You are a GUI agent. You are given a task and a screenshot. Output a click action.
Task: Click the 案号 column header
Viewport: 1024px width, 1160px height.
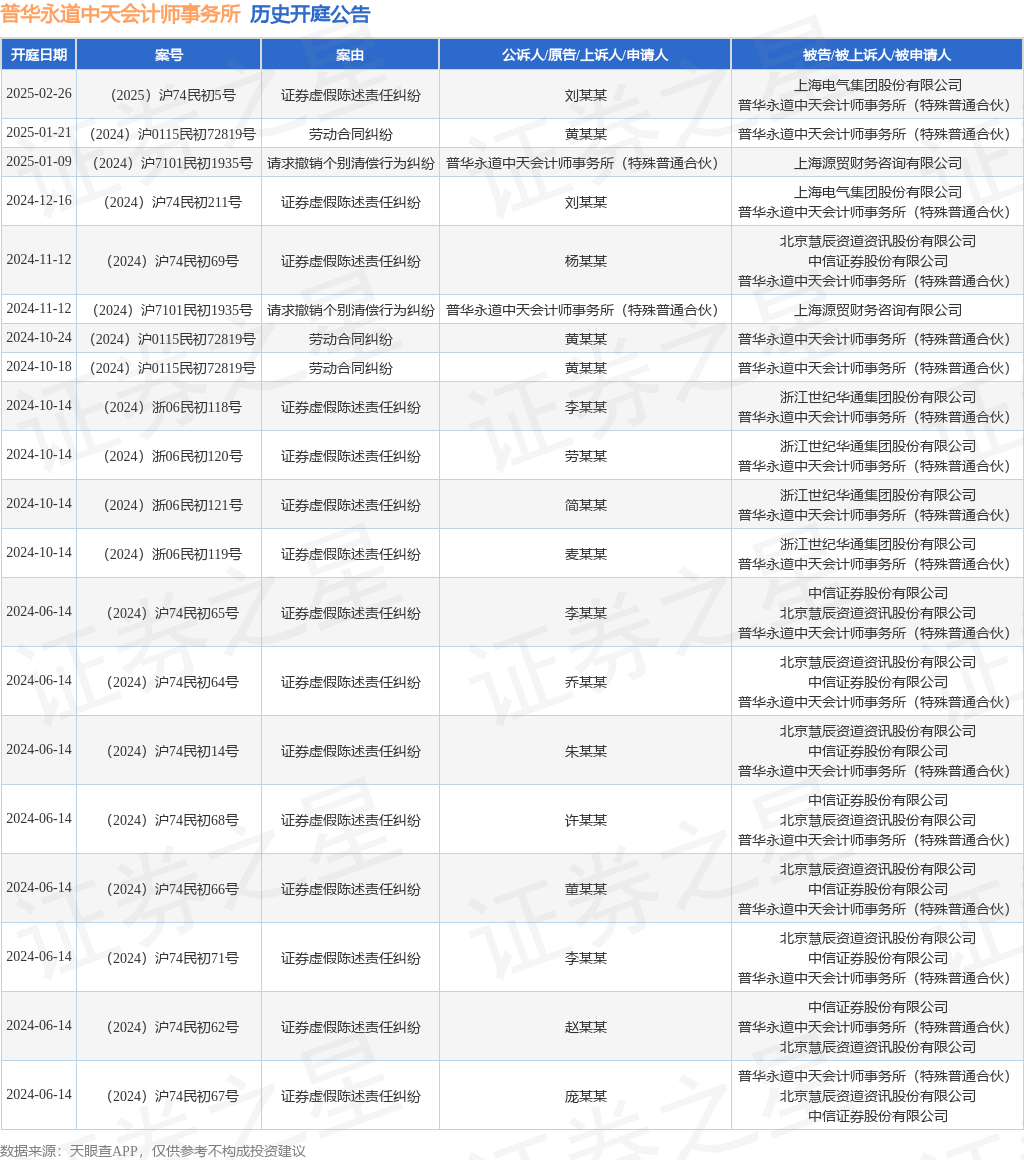(x=169, y=55)
